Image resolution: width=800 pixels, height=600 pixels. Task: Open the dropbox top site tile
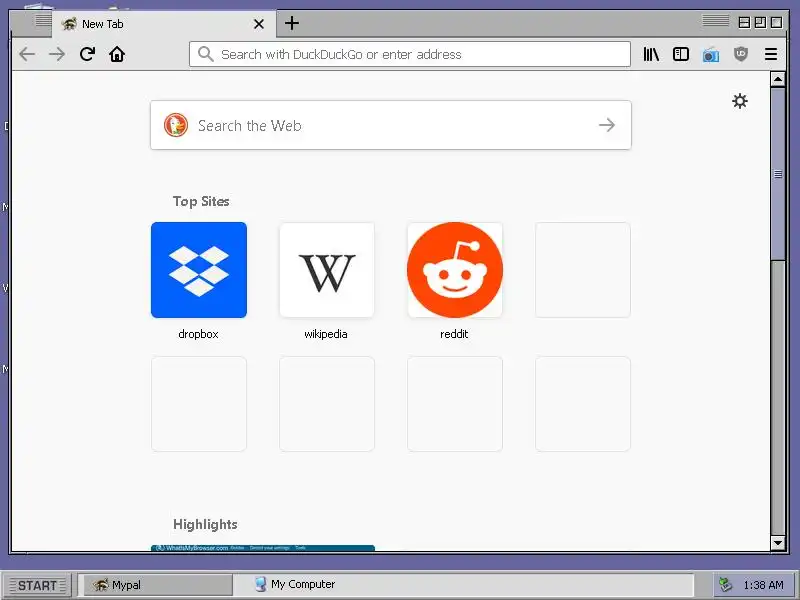(199, 270)
